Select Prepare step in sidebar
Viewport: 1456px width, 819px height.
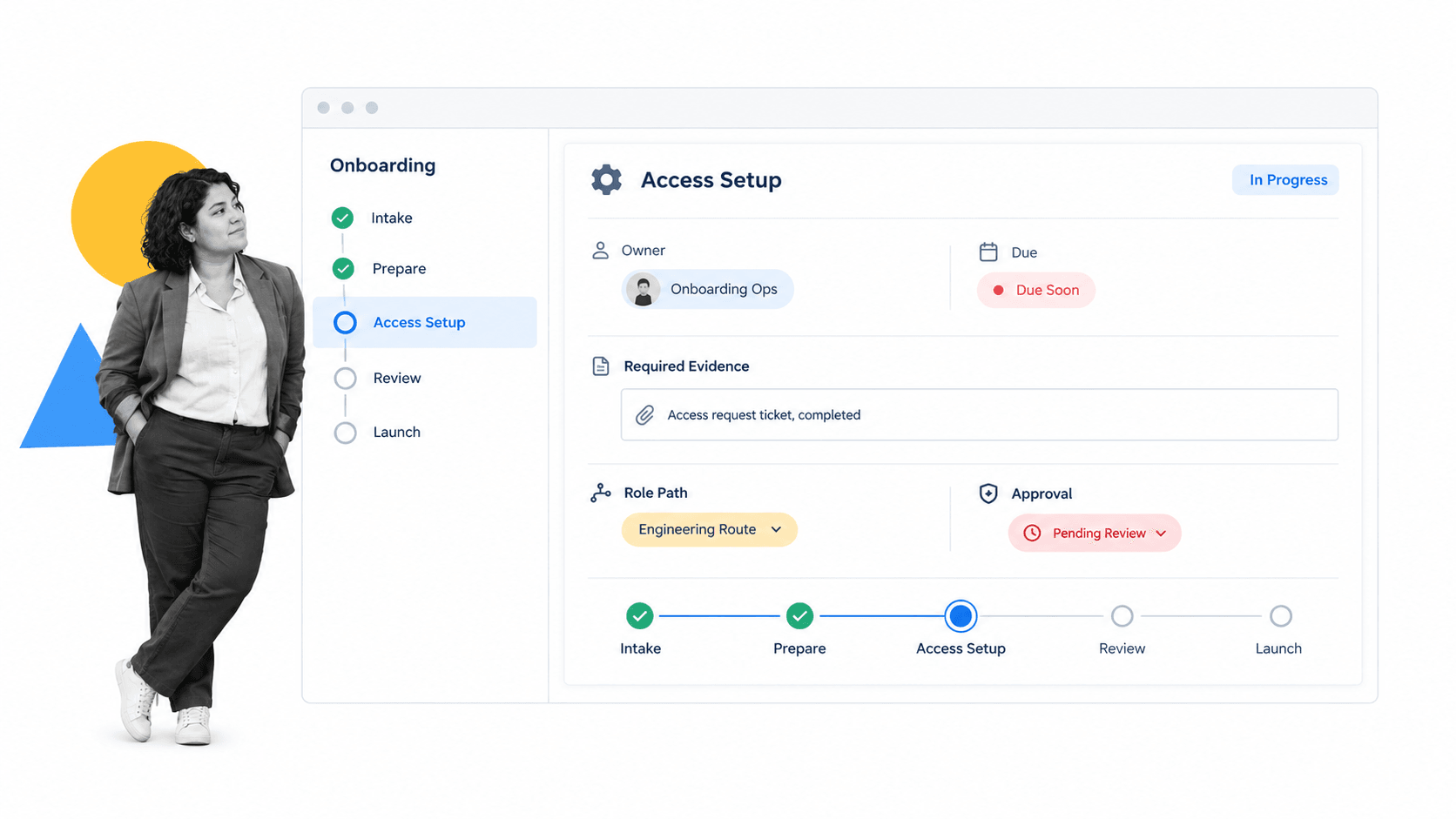(x=399, y=268)
